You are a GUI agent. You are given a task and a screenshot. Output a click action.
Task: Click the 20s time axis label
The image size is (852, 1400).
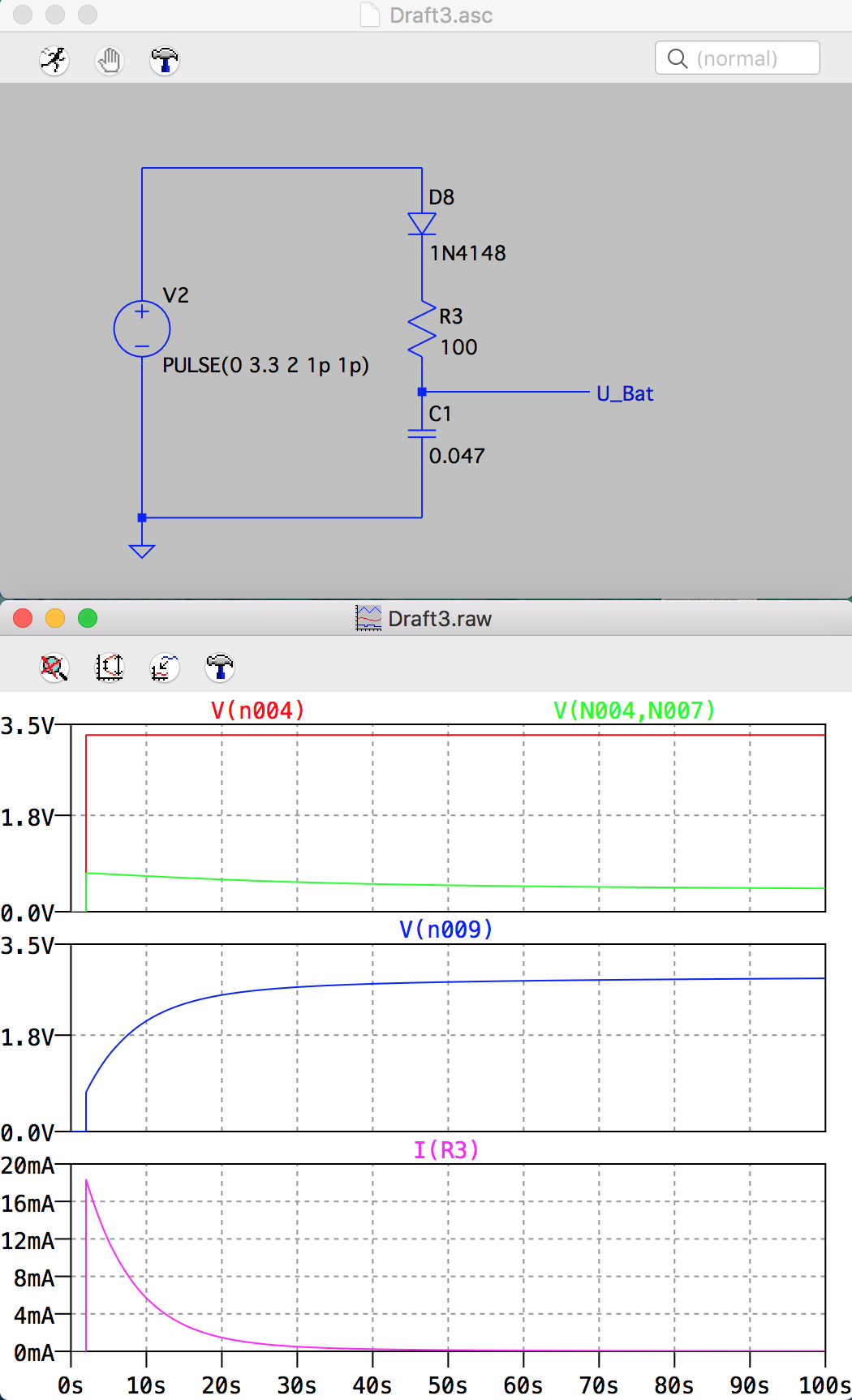click(221, 1385)
